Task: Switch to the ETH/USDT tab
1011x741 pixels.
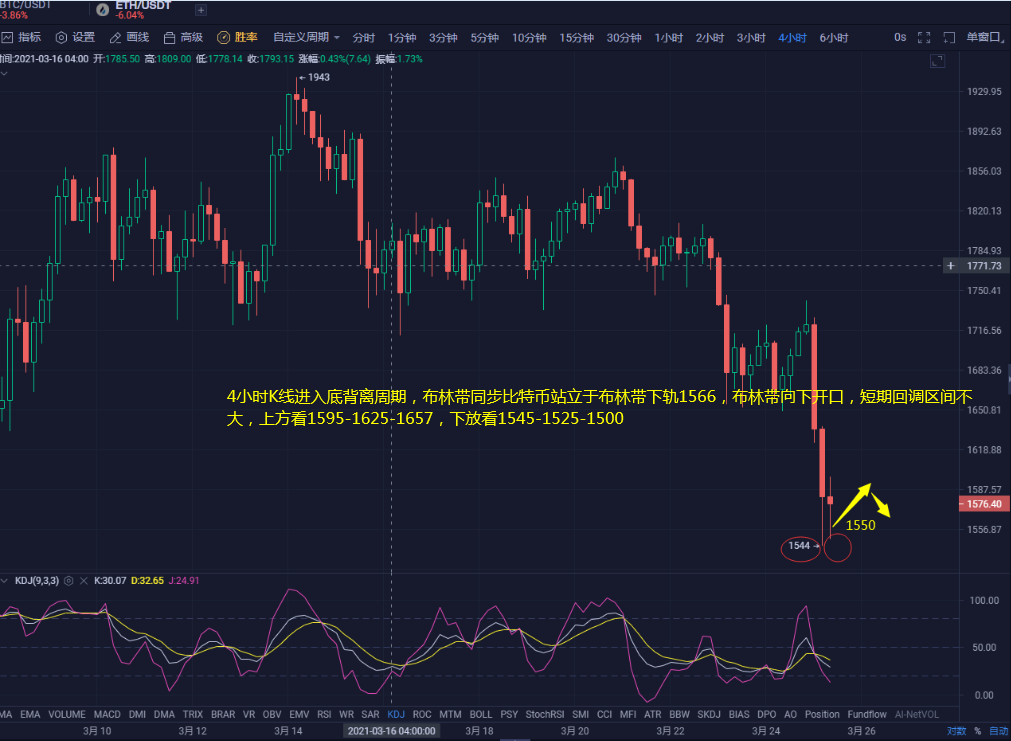Action: (143, 9)
